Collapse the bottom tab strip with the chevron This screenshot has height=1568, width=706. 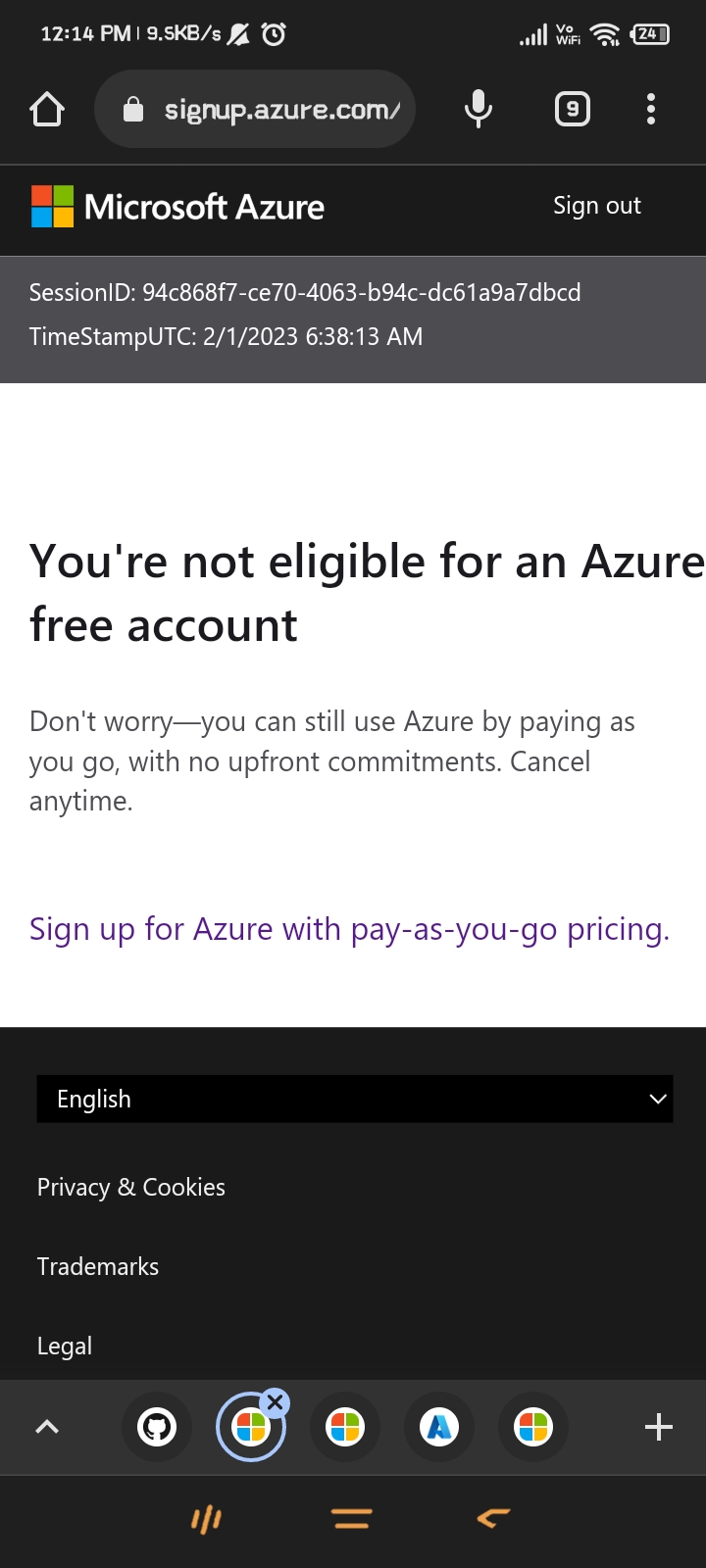coord(47,1427)
